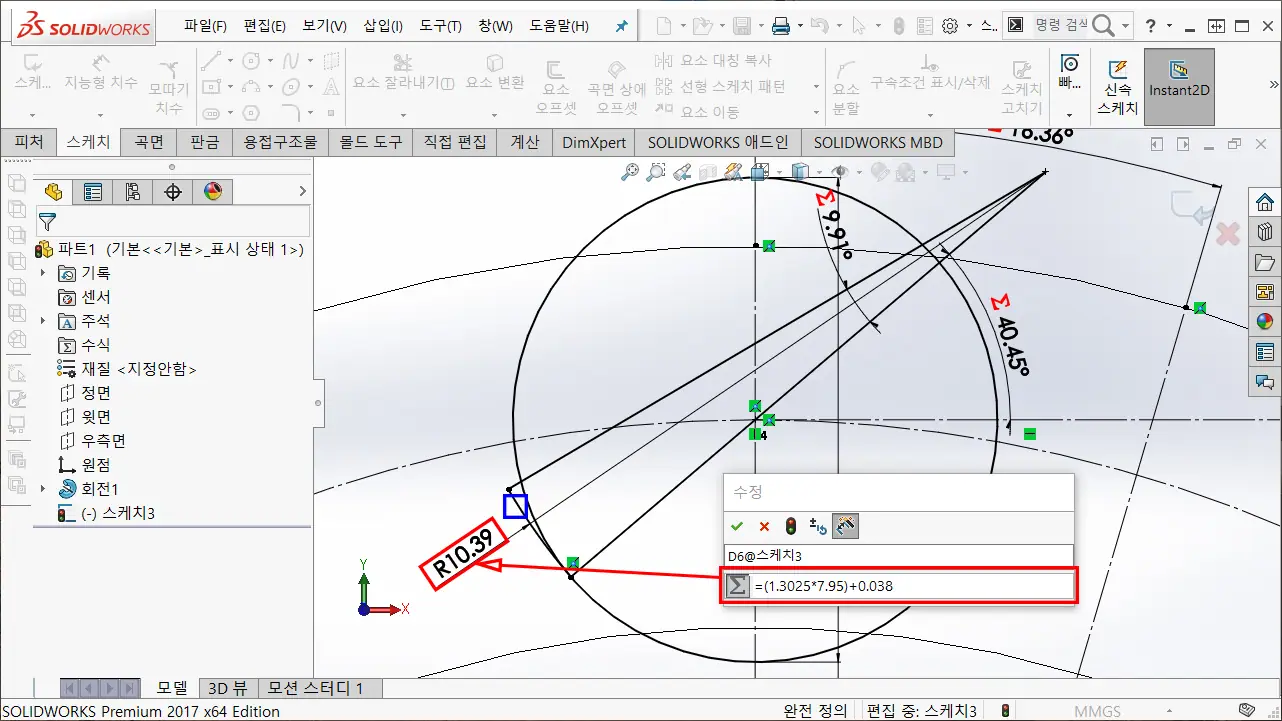Image resolution: width=1282 pixels, height=721 pixels.
Task: Expand the 기록 folder
Action: [x=42, y=273]
